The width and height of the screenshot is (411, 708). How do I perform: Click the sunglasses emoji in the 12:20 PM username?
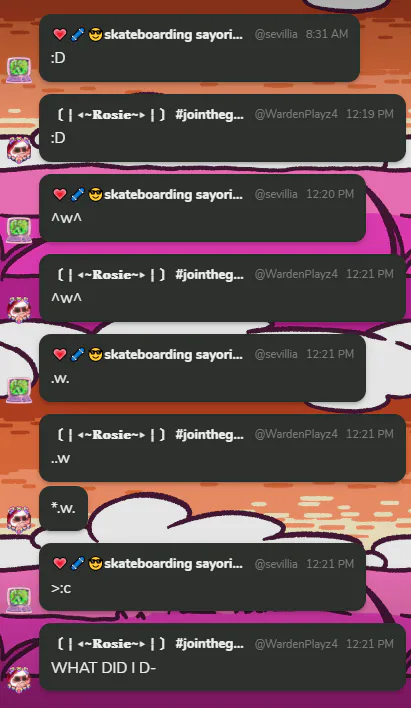click(x=95, y=195)
